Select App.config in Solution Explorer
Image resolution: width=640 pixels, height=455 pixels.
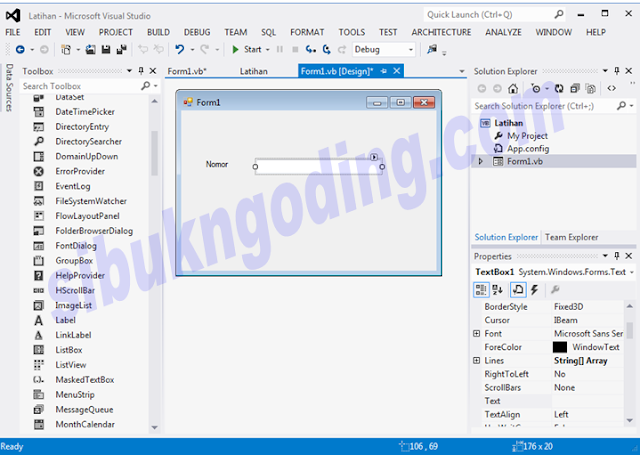(x=528, y=149)
